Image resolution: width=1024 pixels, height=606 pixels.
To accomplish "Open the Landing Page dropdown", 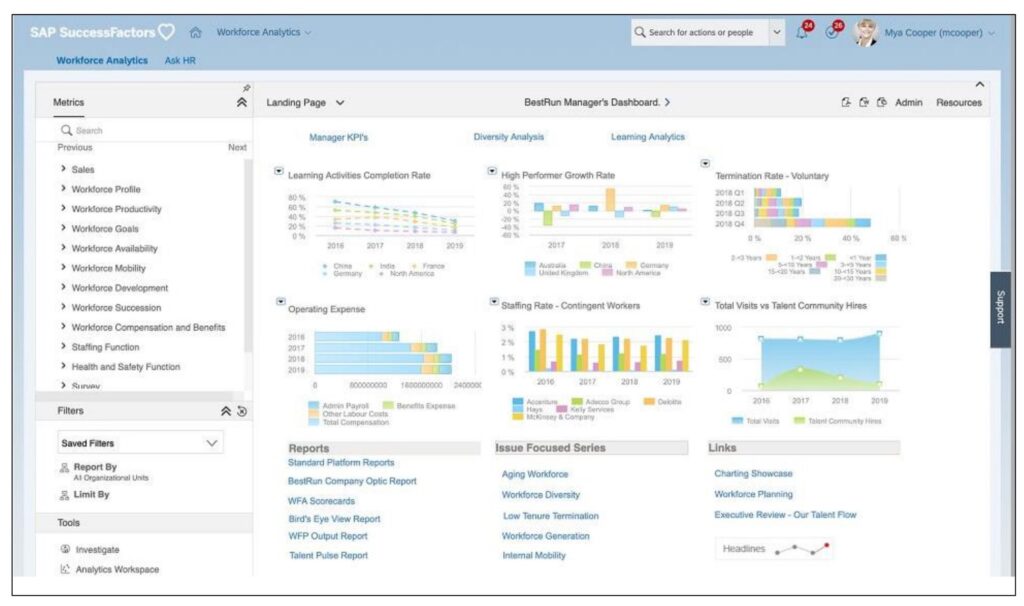I will (305, 103).
